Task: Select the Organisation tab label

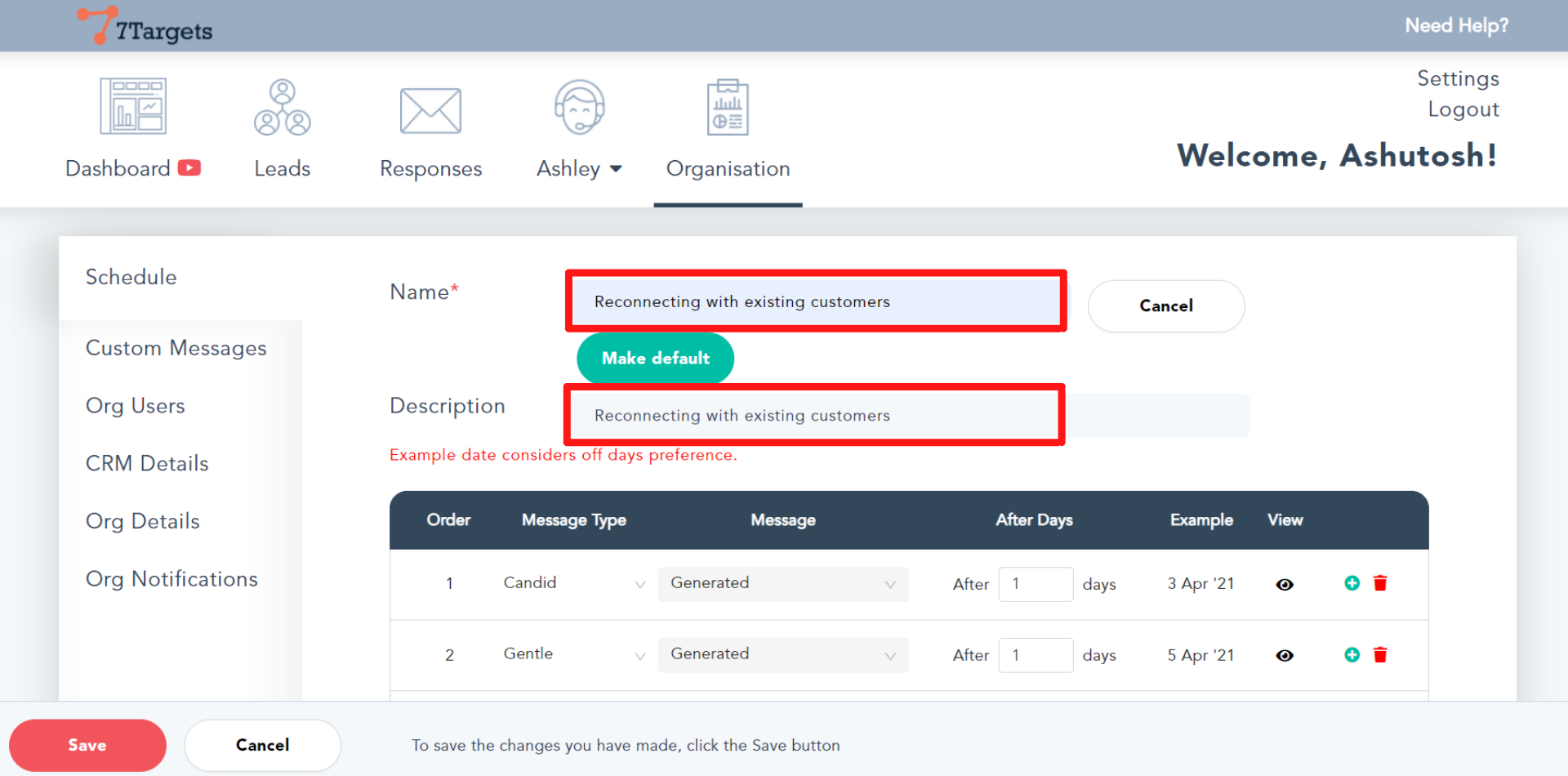Action: pyautogui.click(x=728, y=168)
